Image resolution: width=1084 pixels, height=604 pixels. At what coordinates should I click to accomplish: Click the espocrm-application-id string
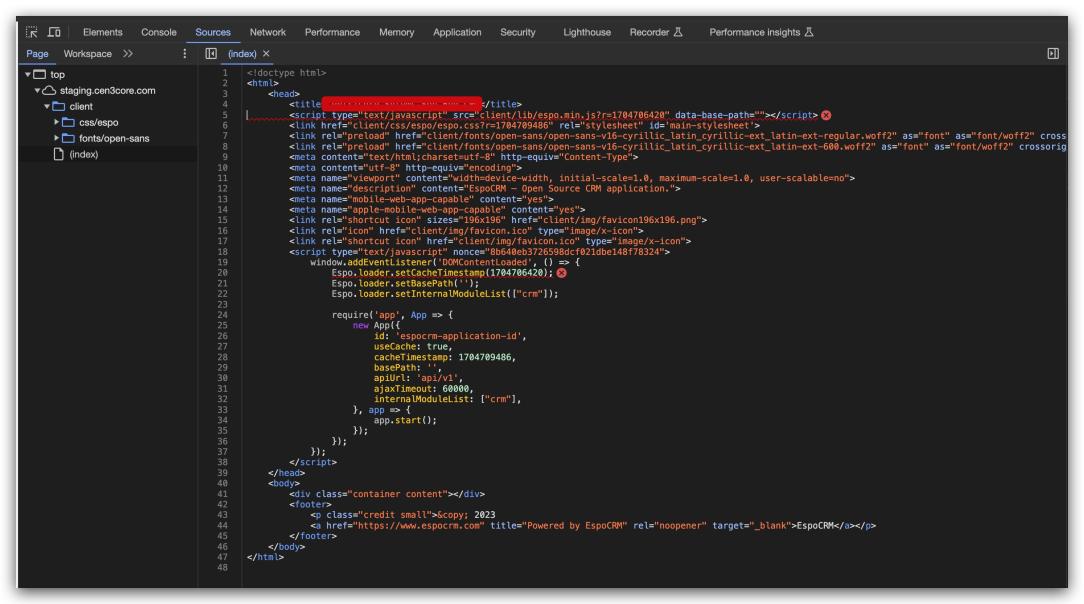[460, 336]
